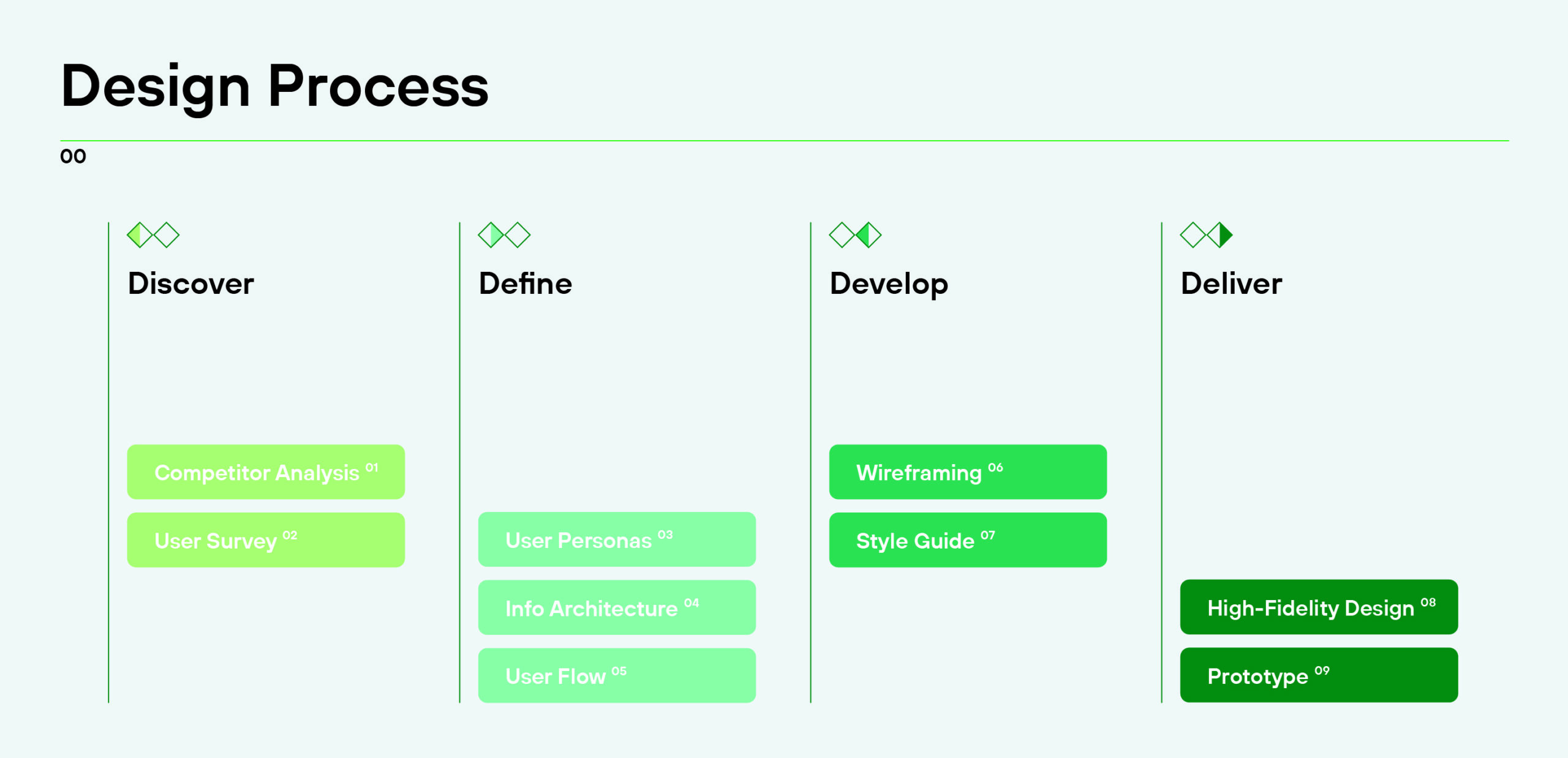The height and width of the screenshot is (758, 1568).
Task: Click the Define column heading
Action: [x=526, y=283]
